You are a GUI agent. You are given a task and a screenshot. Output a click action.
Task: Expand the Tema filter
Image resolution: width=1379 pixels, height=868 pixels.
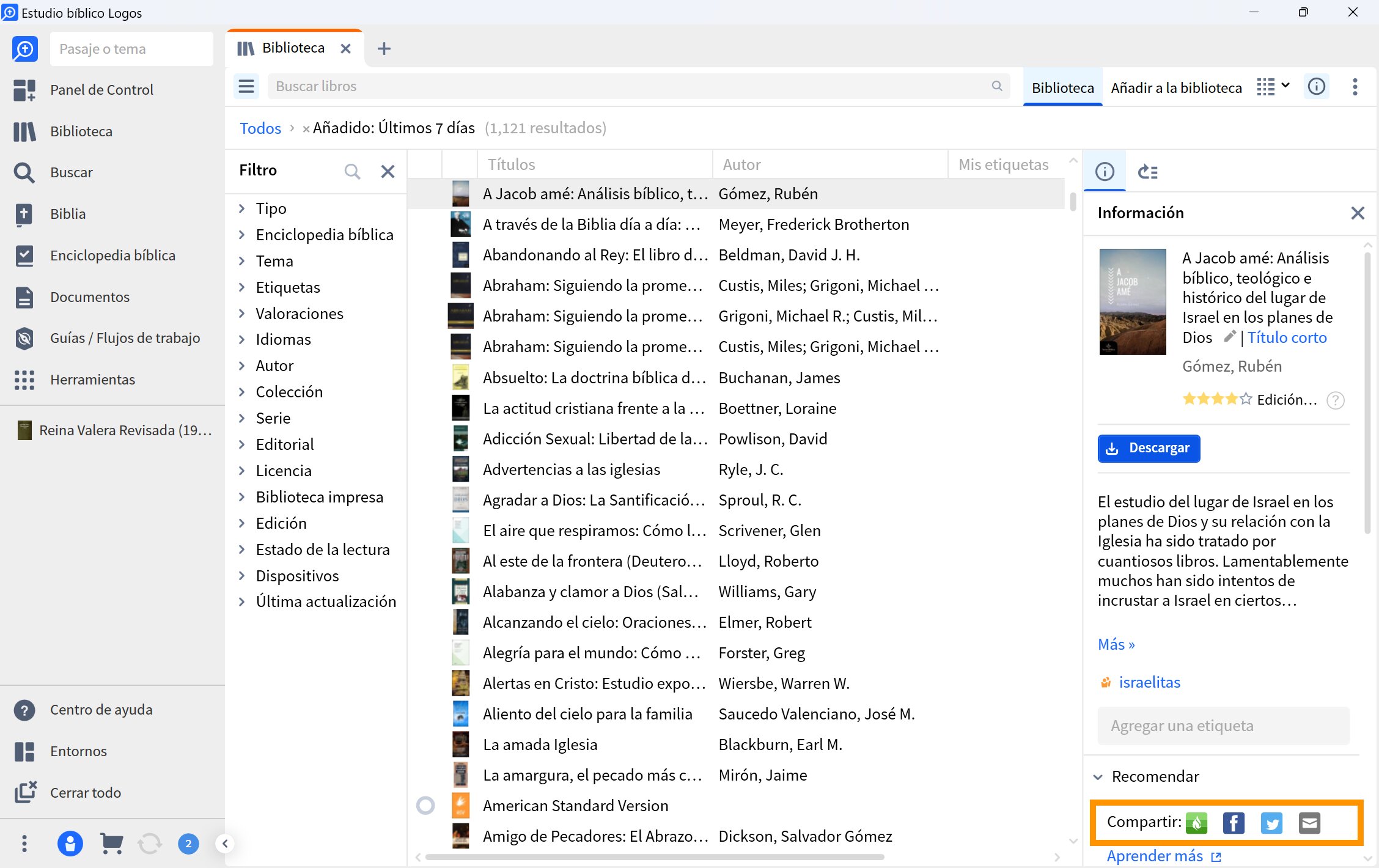coord(242,261)
